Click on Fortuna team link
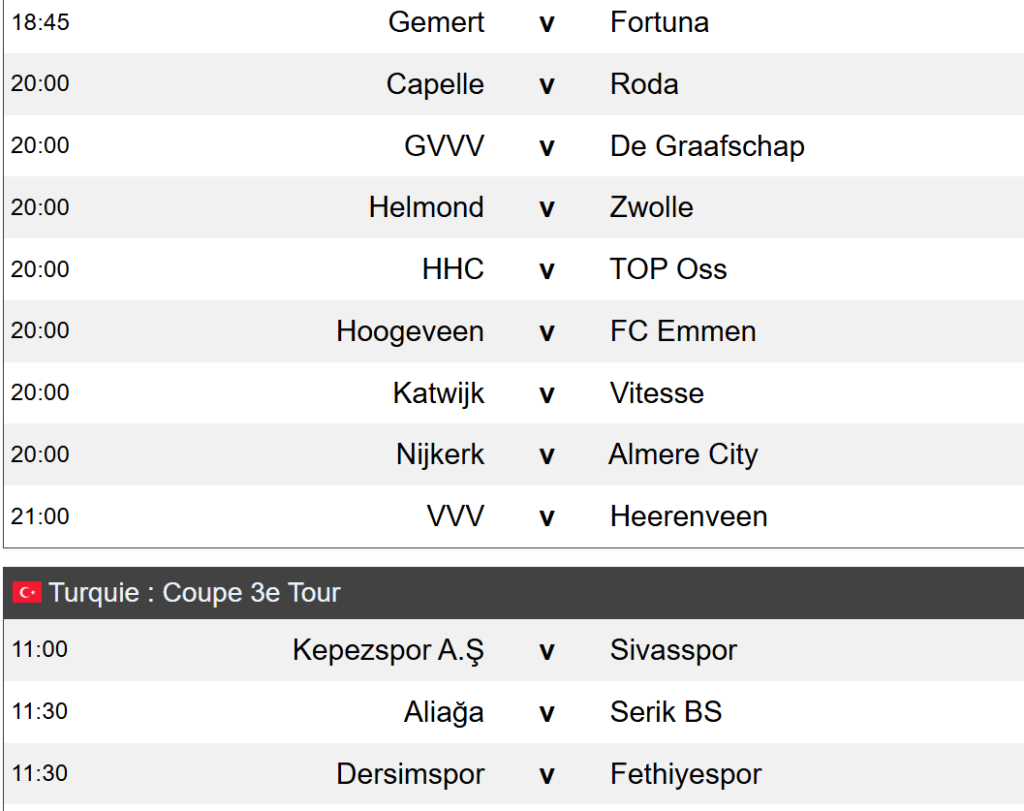 coord(659,22)
